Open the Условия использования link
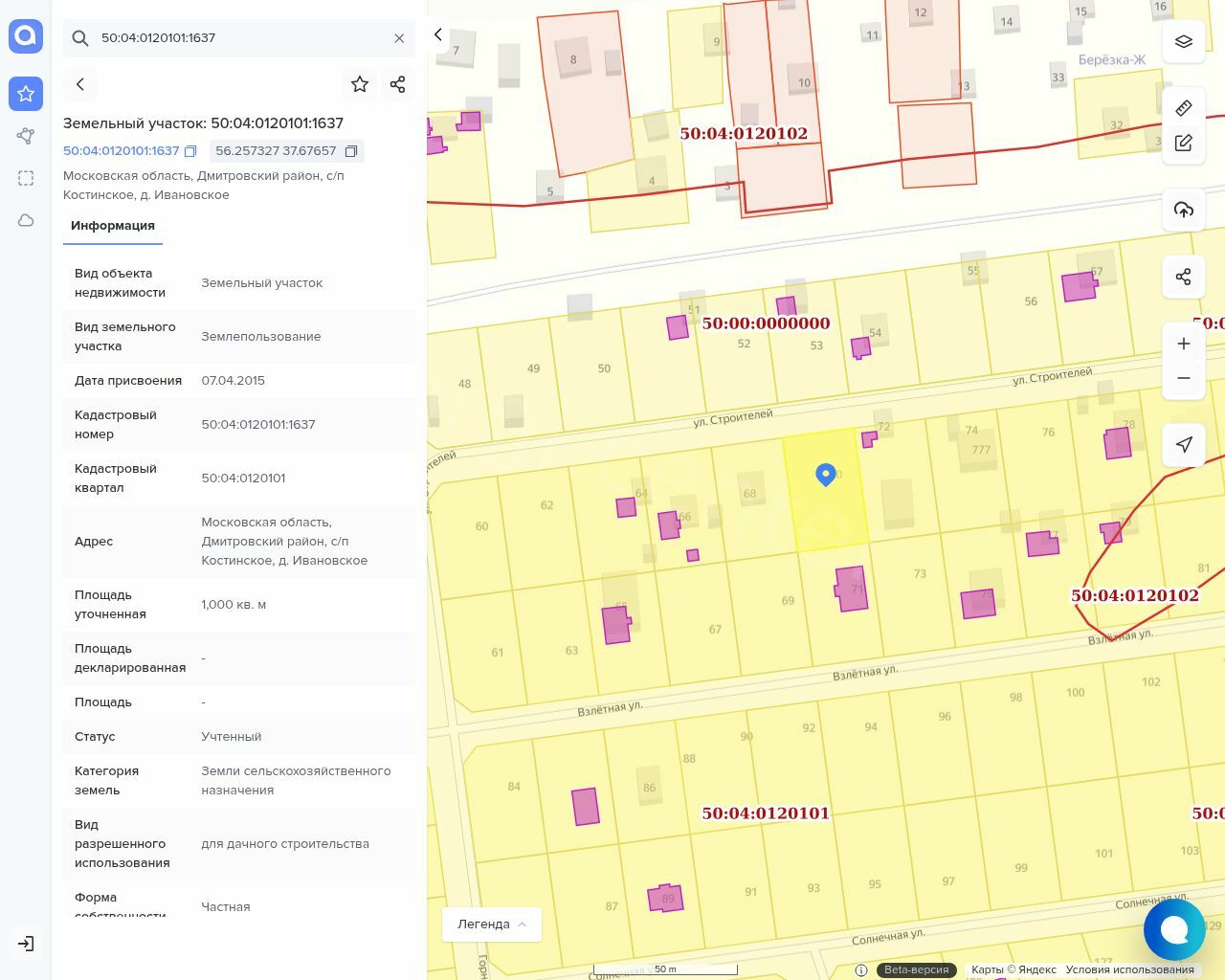The image size is (1225, 980). 1129,969
